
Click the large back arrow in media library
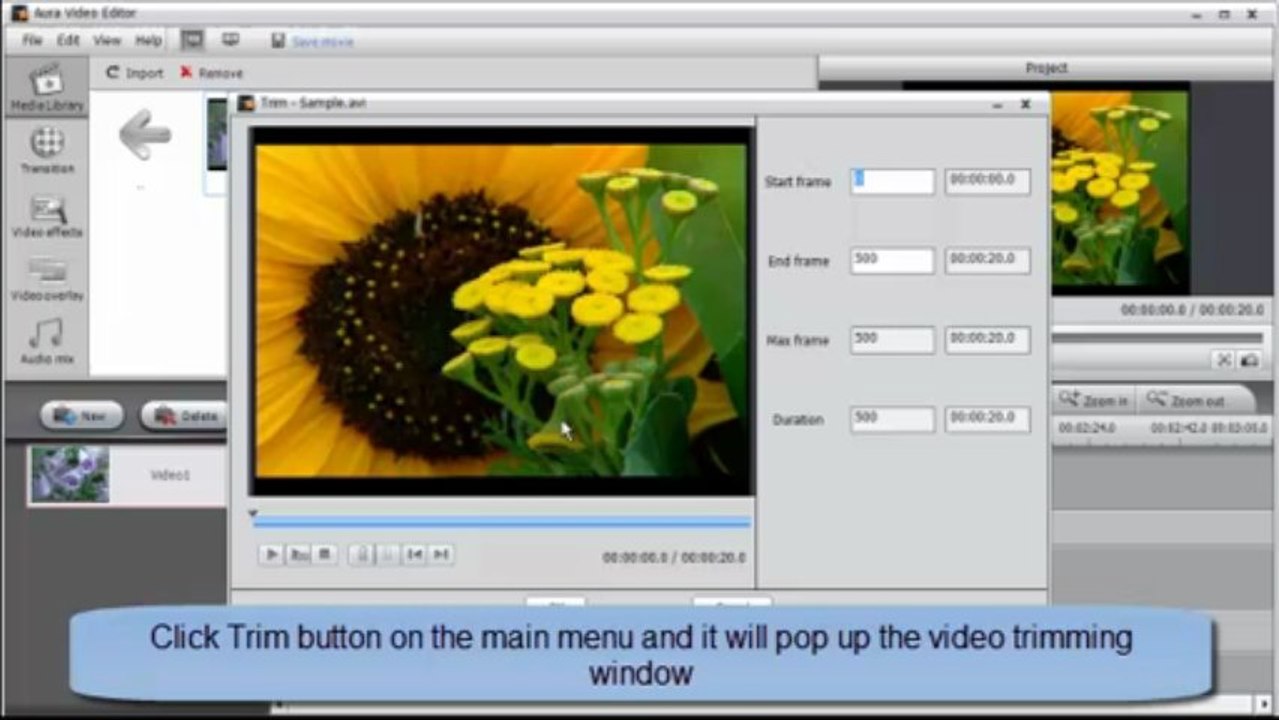[145, 135]
